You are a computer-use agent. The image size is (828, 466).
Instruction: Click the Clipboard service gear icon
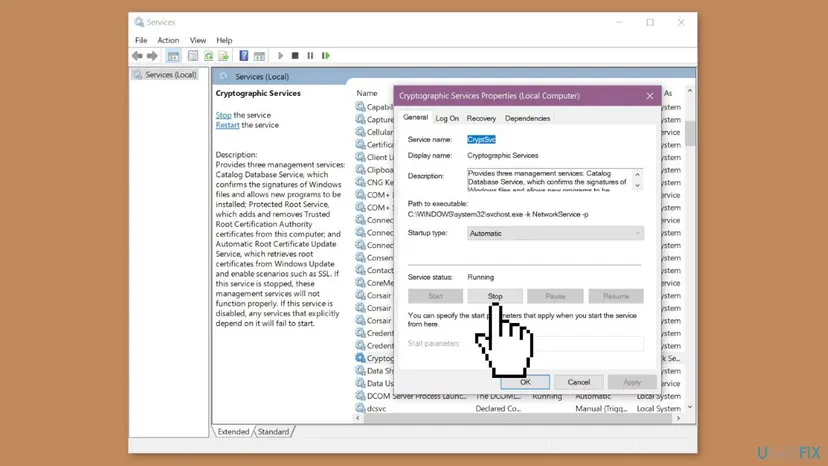(360, 170)
